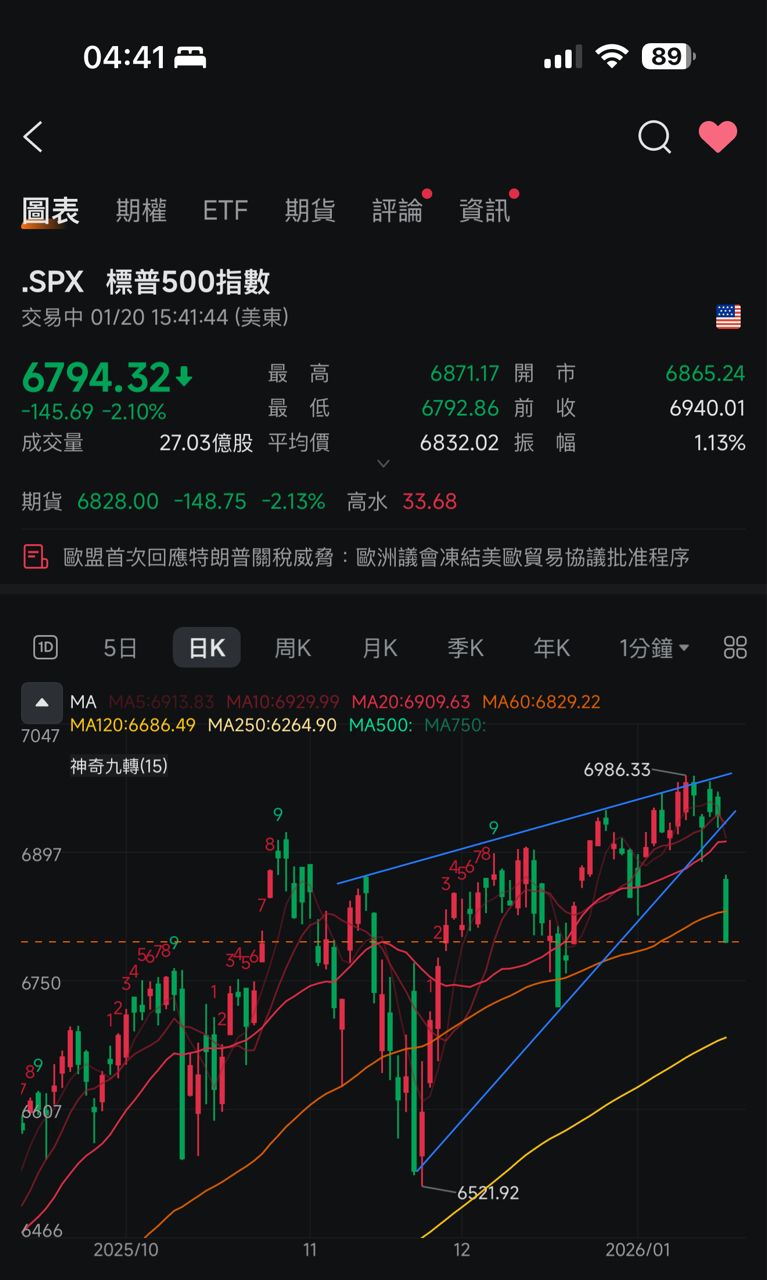
Task: Switch to the 期權 tab
Action: coord(141,211)
